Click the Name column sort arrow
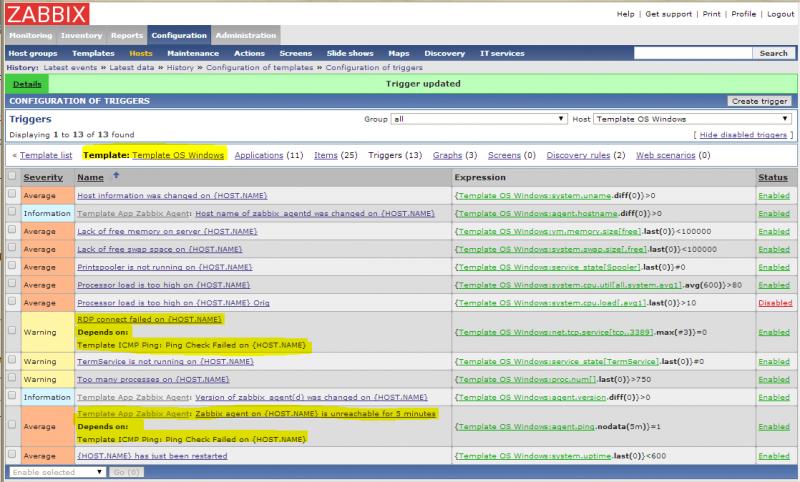 coord(116,175)
